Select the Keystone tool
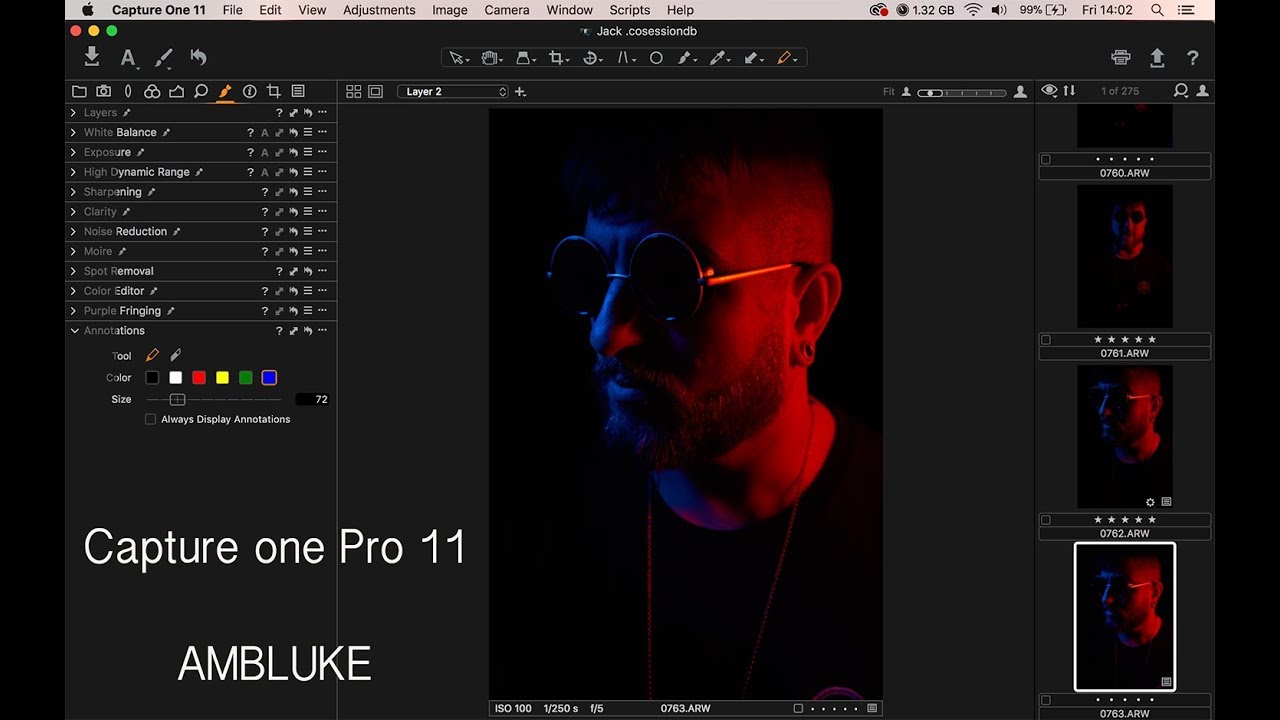The height and width of the screenshot is (720, 1280). [625, 58]
